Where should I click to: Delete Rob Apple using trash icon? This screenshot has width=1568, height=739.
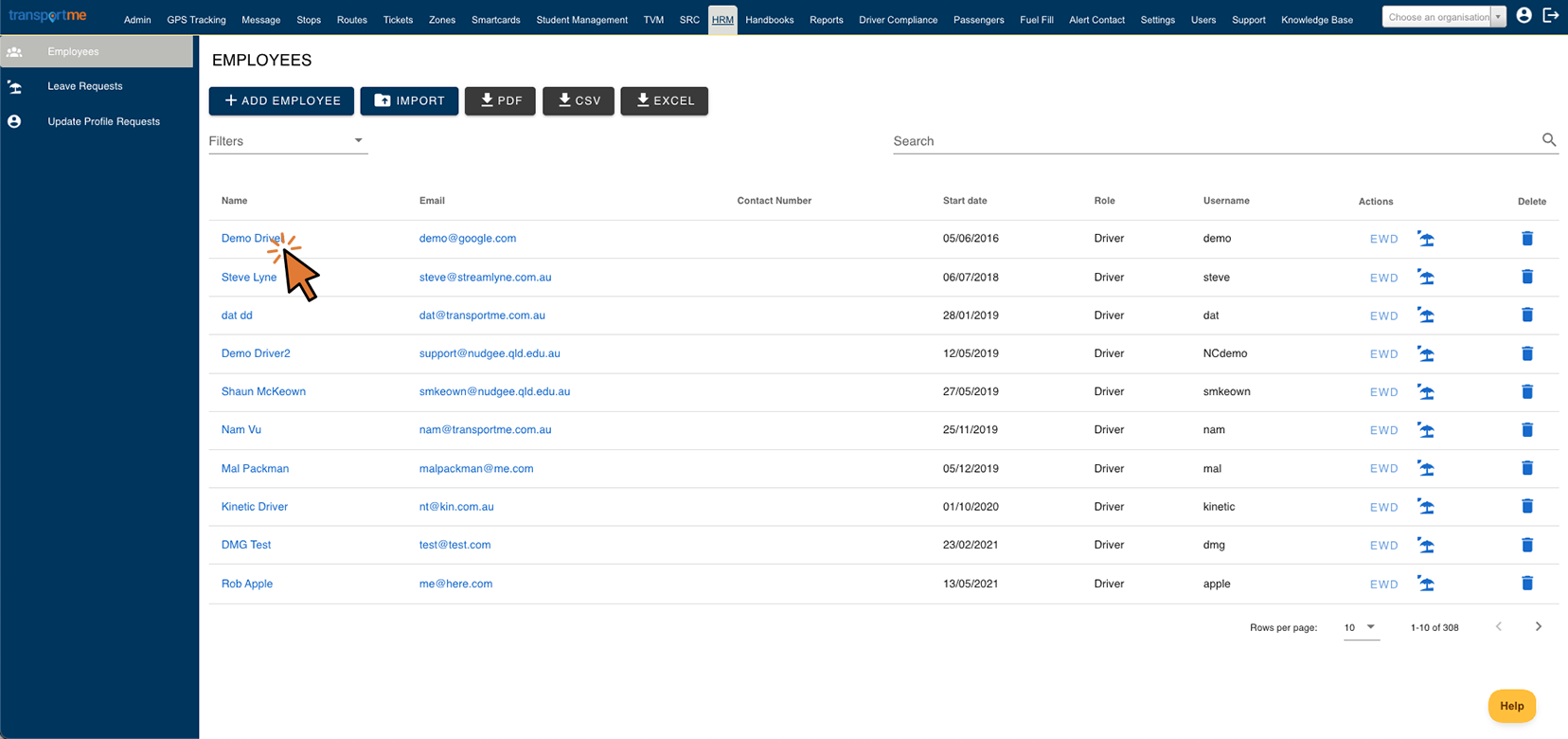point(1527,584)
